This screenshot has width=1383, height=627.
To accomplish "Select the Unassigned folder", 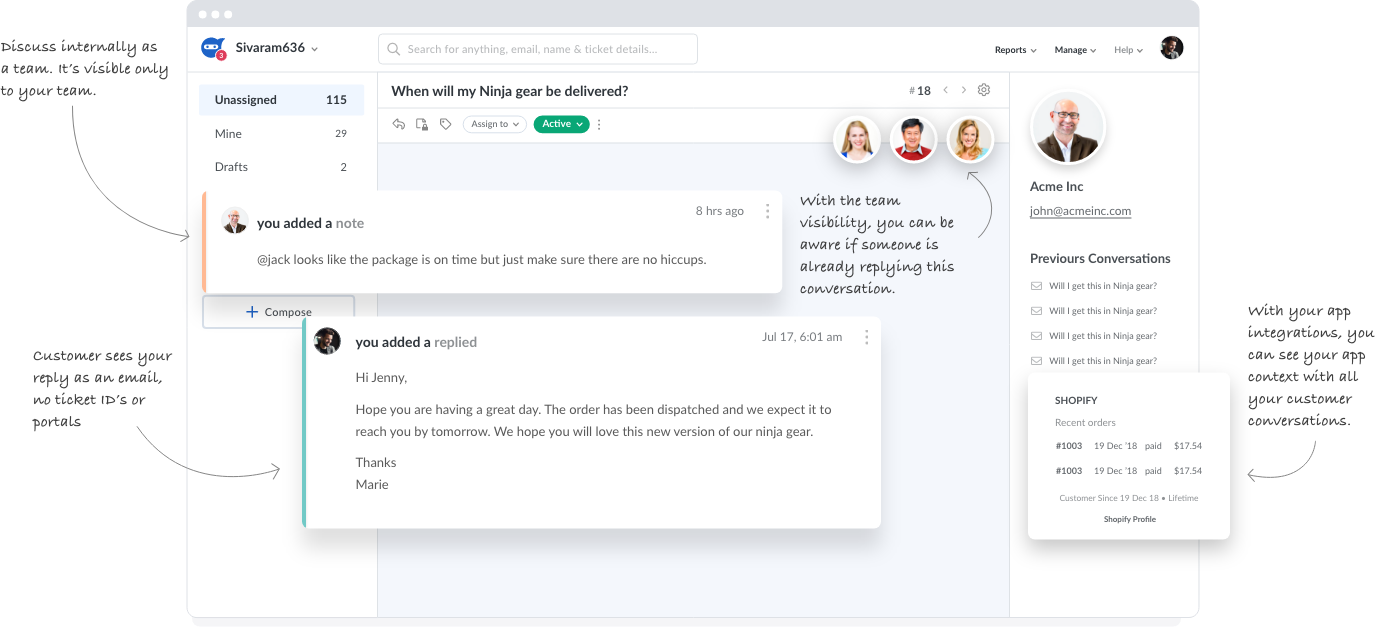I will click(281, 100).
